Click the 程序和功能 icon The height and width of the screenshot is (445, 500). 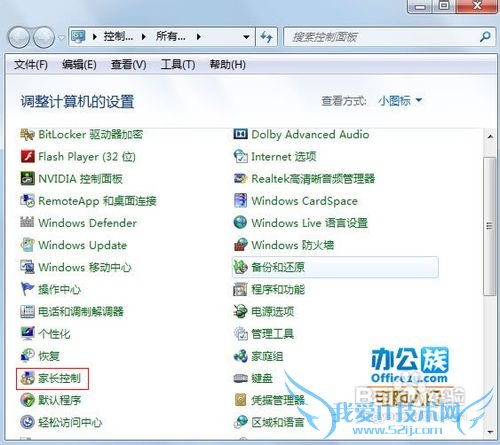tap(240, 289)
